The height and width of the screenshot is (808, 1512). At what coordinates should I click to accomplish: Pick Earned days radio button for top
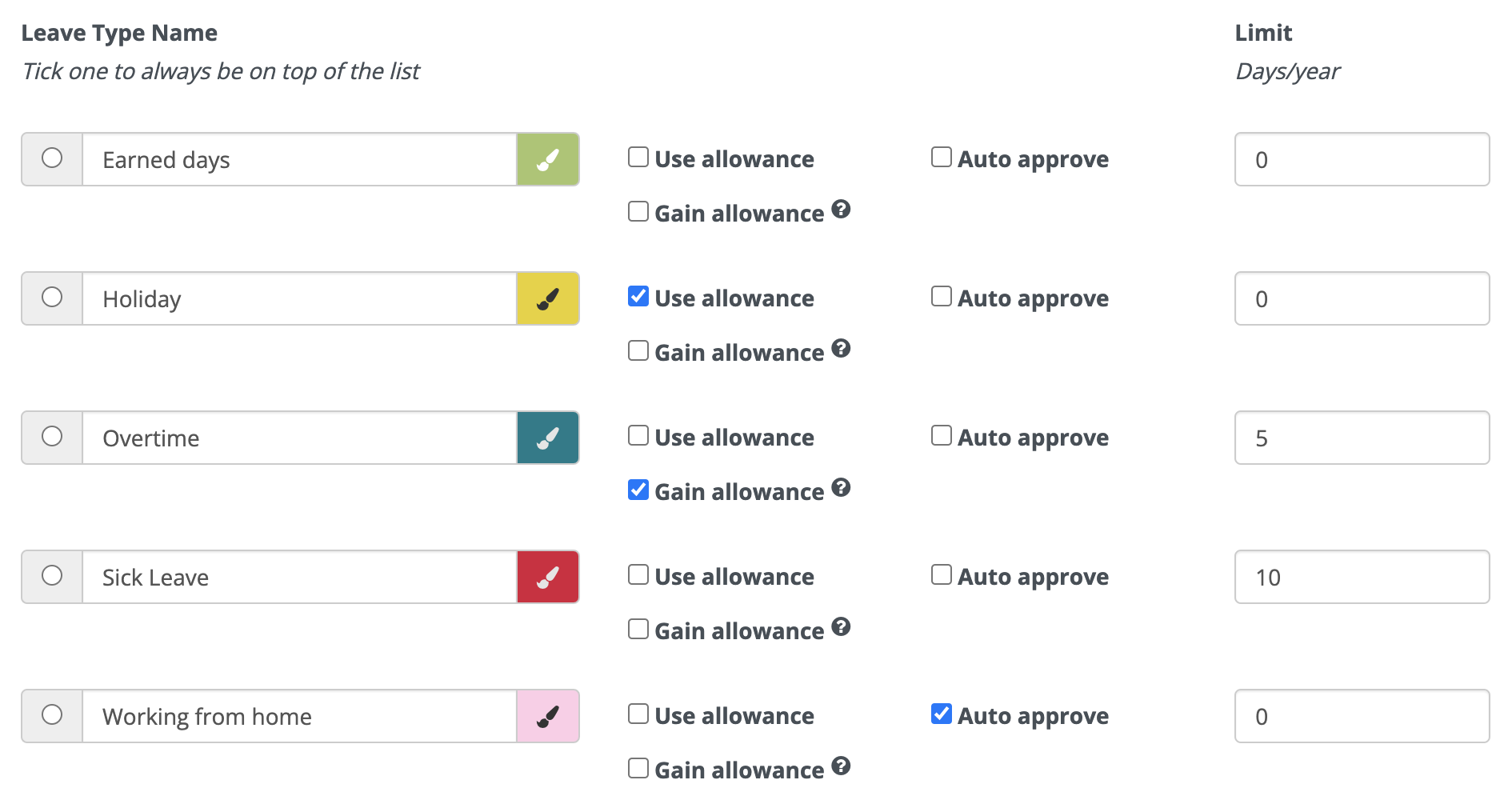click(x=52, y=158)
